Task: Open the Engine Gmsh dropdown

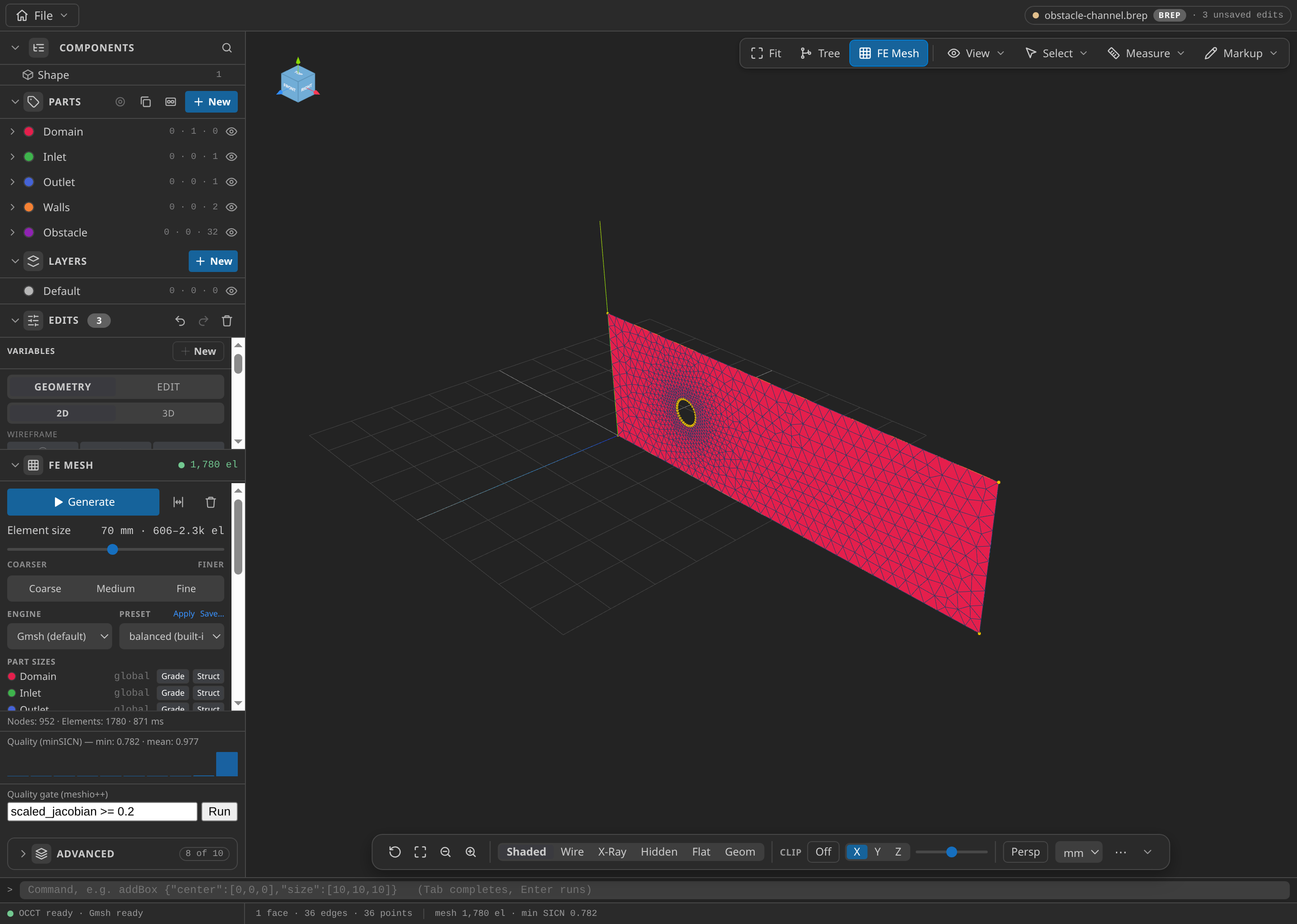Action: coord(60,636)
